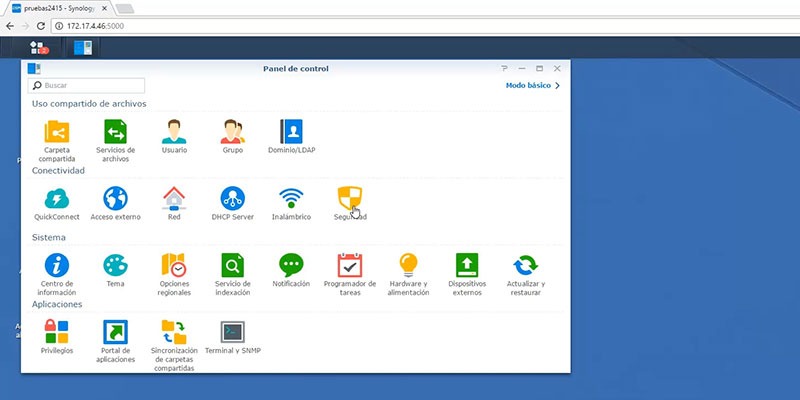The height and width of the screenshot is (400, 800).
Task: Open Inalámbrico wireless settings
Action: [291, 203]
